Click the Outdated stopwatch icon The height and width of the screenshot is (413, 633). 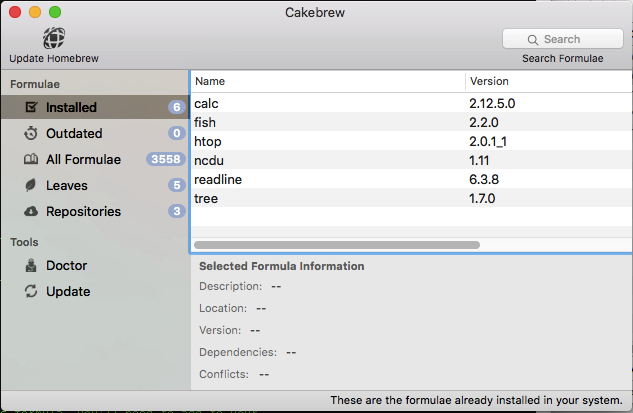click(x=31, y=133)
